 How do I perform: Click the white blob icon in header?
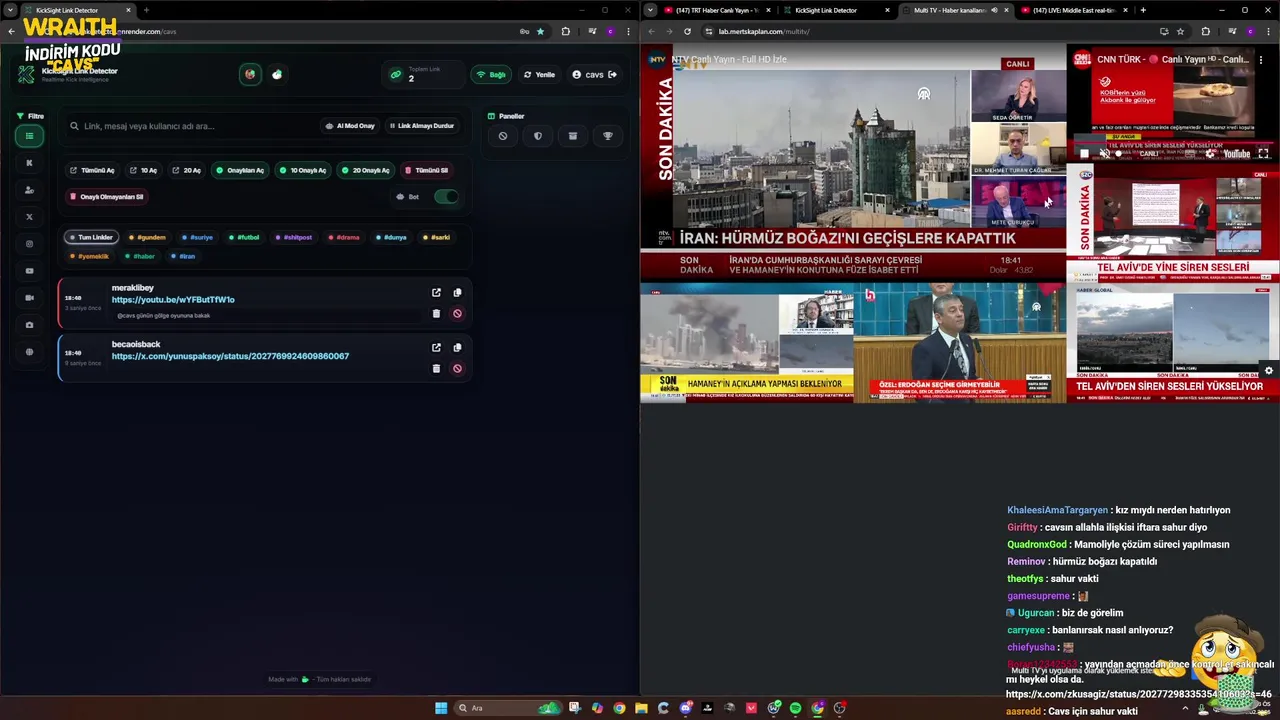(277, 74)
